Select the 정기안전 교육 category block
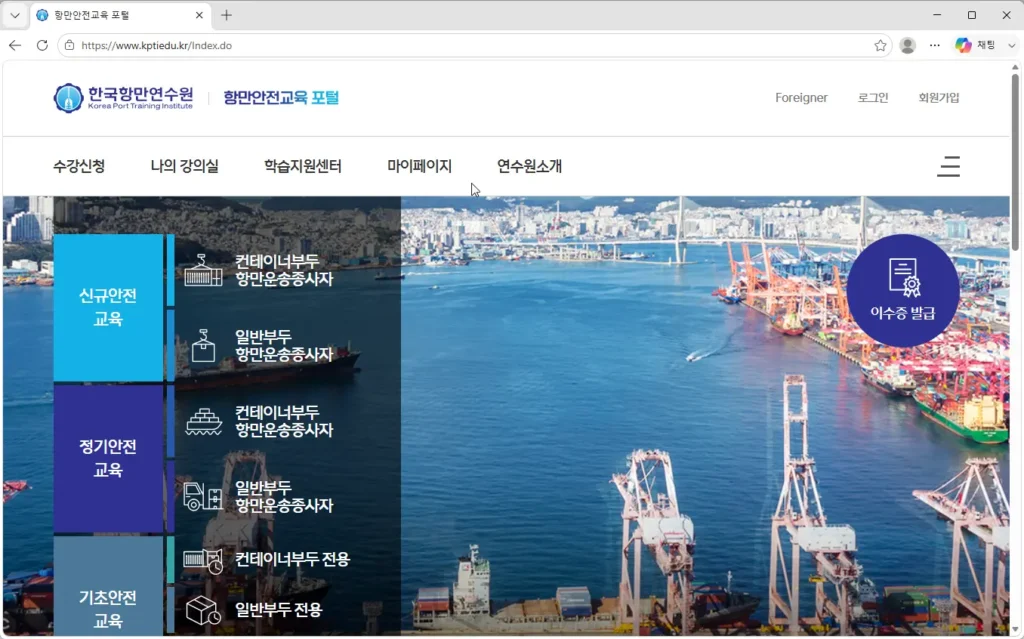The image size is (1024, 639). coord(108,458)
